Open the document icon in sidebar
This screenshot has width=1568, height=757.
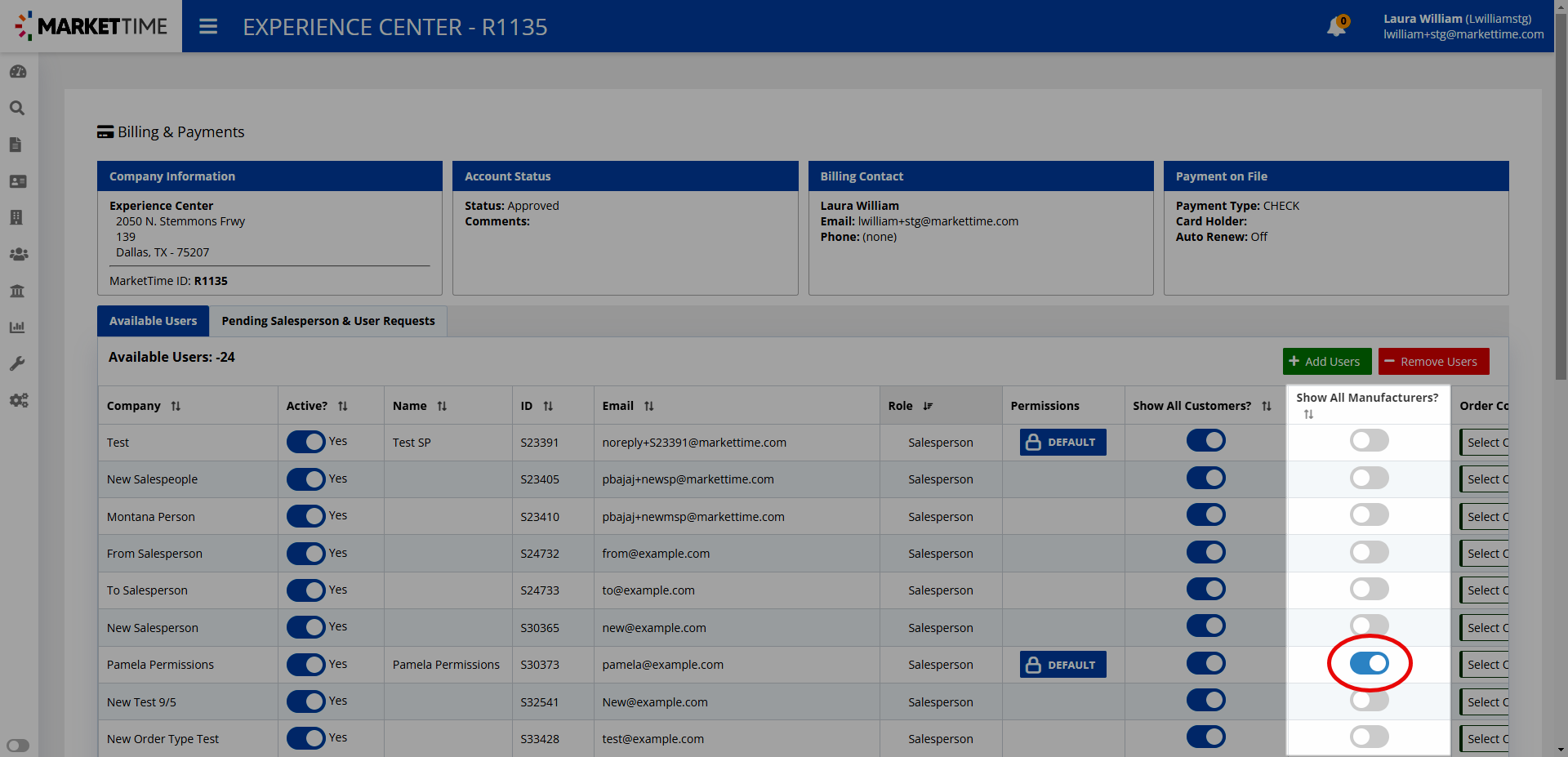tap(16, 145)
